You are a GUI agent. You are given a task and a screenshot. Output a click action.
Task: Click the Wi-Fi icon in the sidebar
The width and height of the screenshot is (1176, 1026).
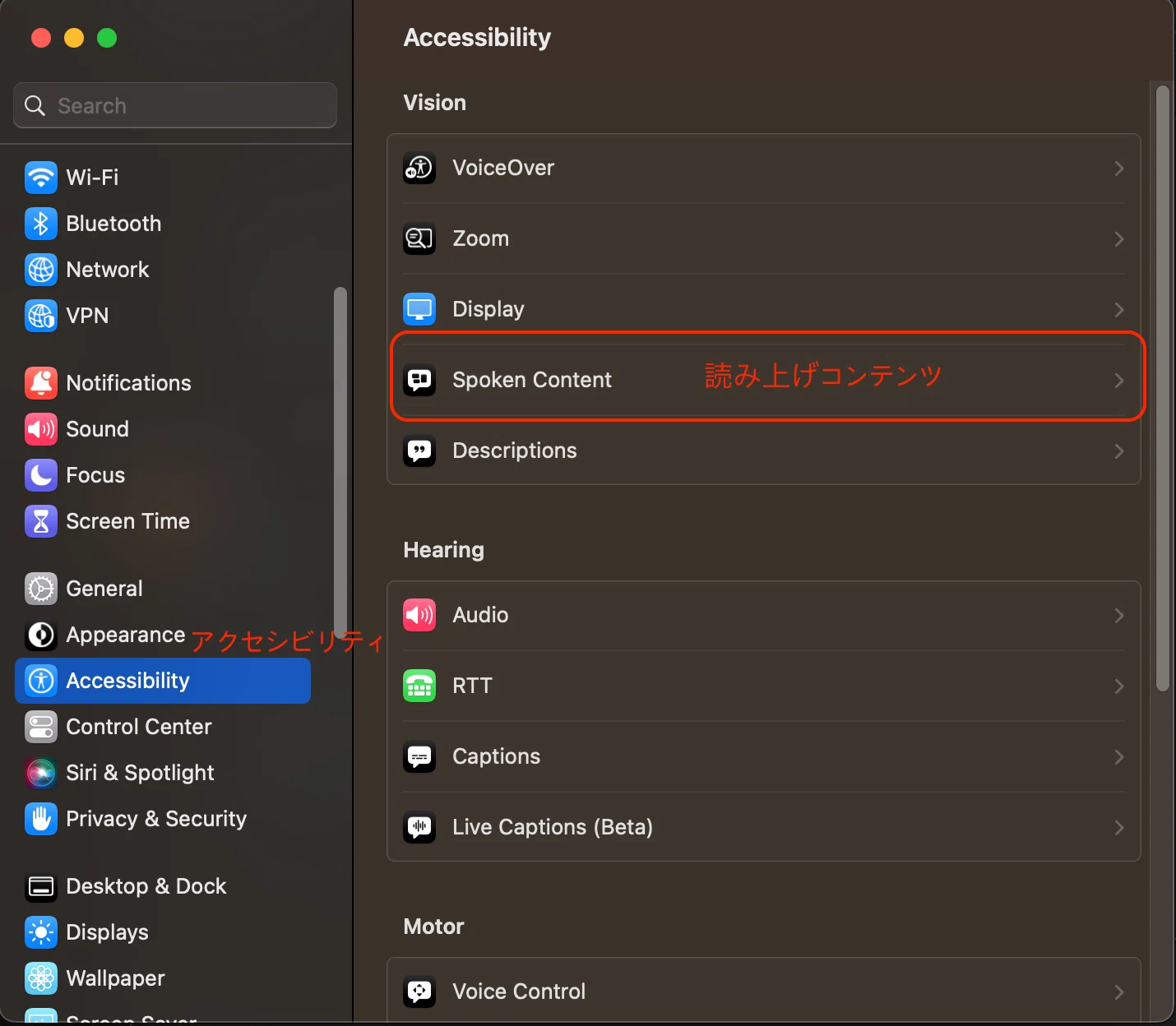pyautogui.click(x=41, y=178)
